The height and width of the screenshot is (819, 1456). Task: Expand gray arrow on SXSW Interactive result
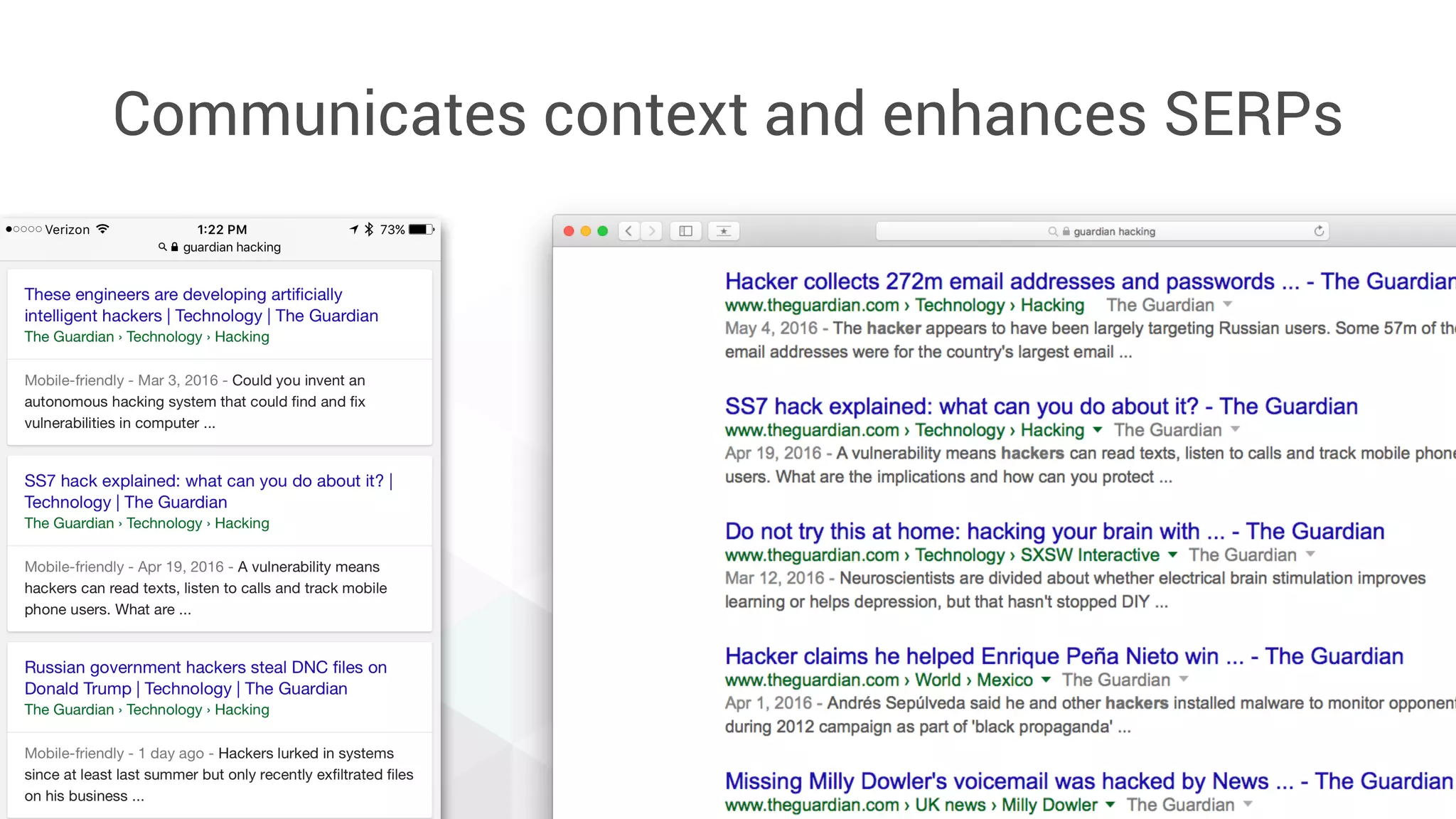(x=1310, y=555)
